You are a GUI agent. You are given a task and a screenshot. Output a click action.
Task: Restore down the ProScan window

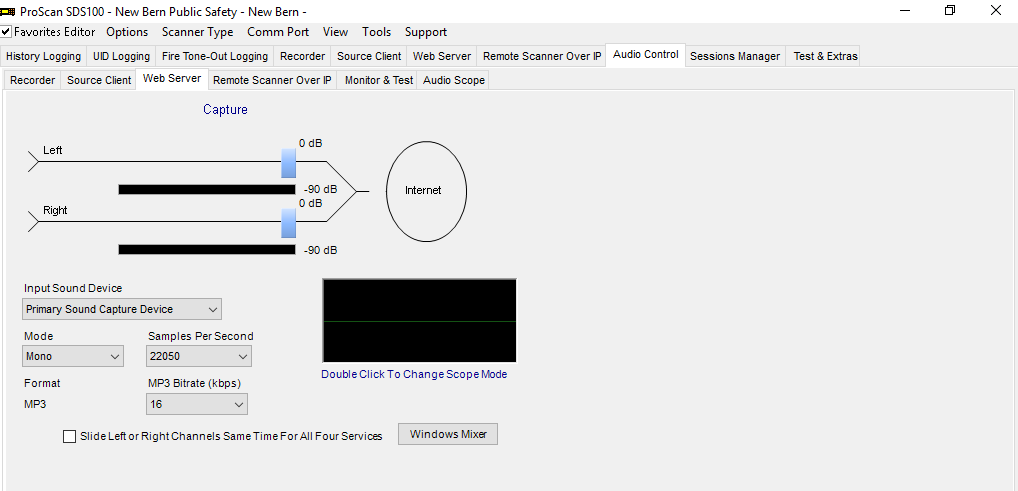[x=950, y=10]
